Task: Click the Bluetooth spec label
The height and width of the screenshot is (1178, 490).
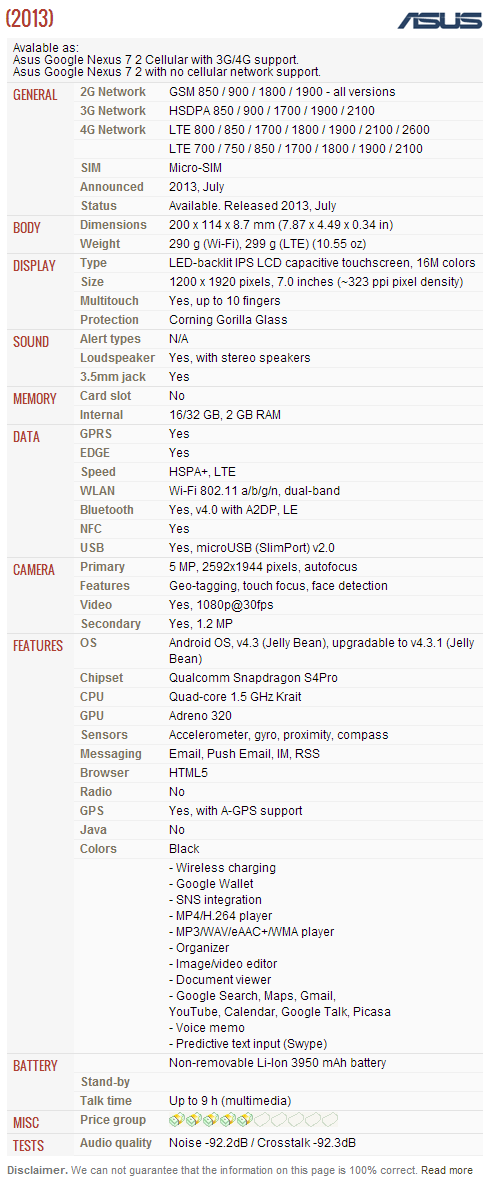Action: (x=107, y=509)
